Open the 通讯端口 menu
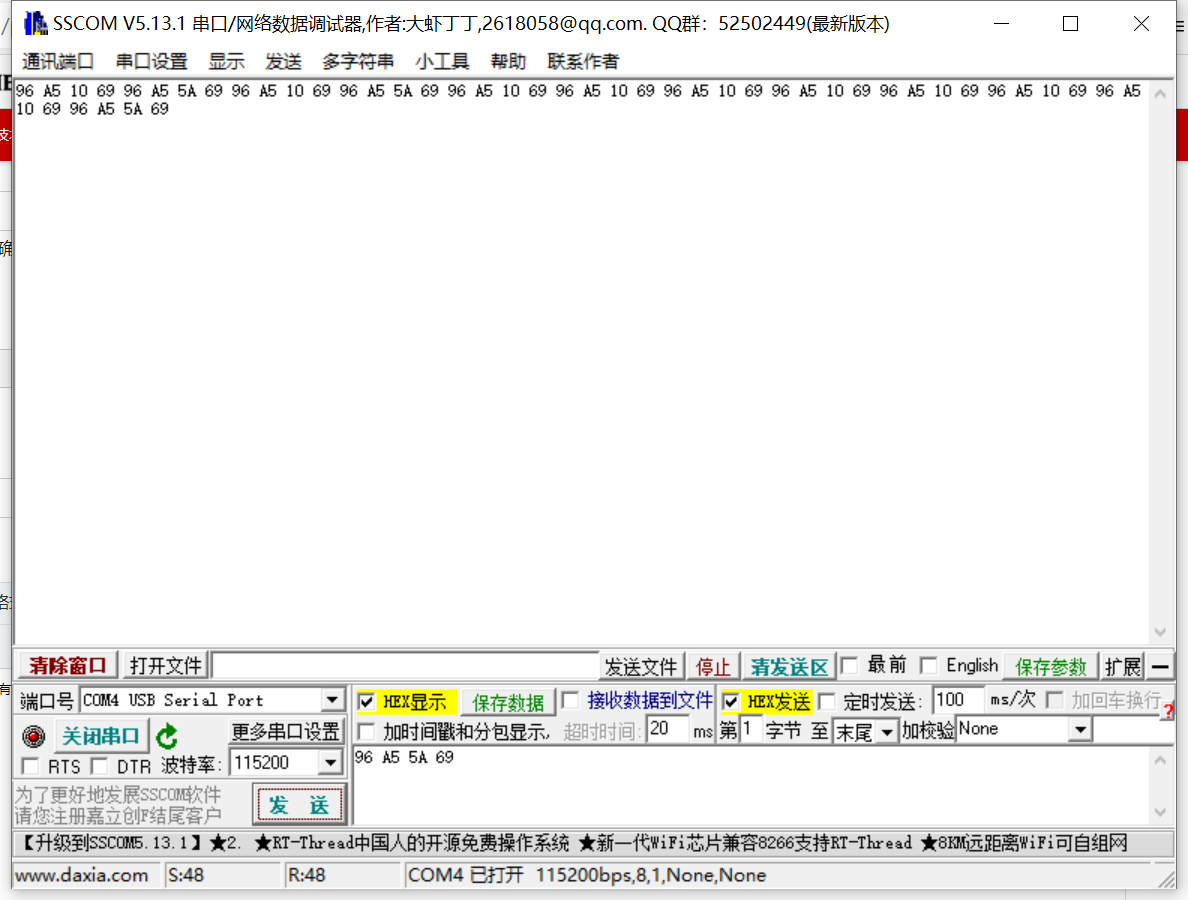Viewport: 1188px width, 900px height. pos(58,61)
